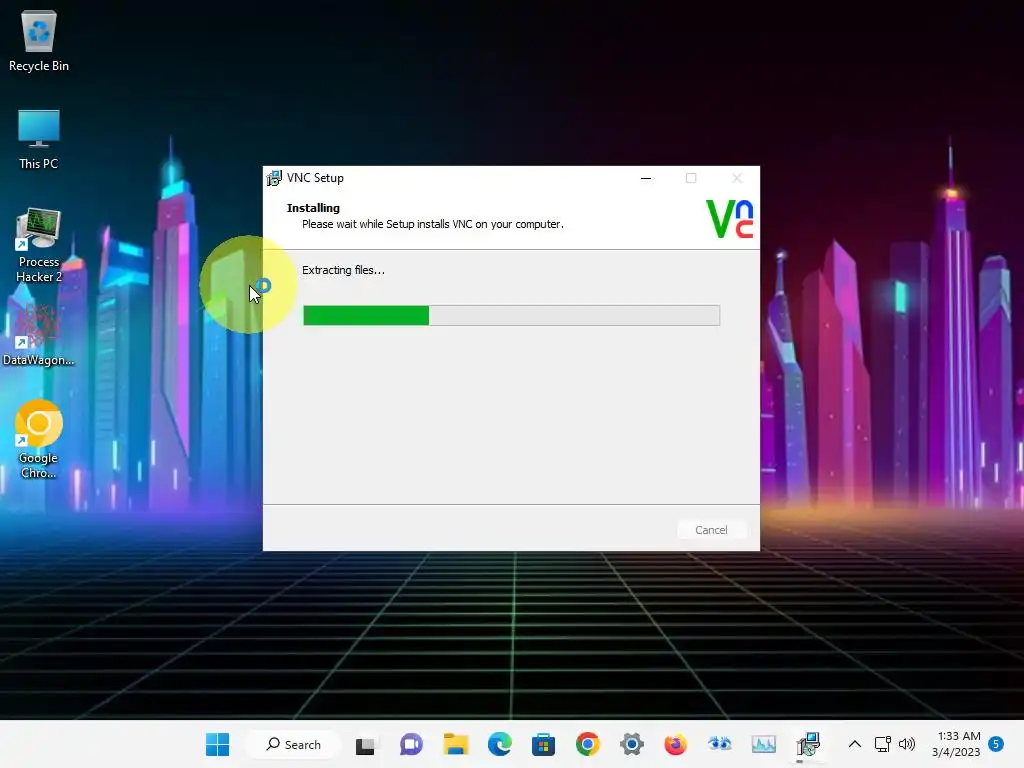The width and height of the screenshot is (1024, 768).
Task: Open Settings gear in the taskbar
Action: pos(632,744)
